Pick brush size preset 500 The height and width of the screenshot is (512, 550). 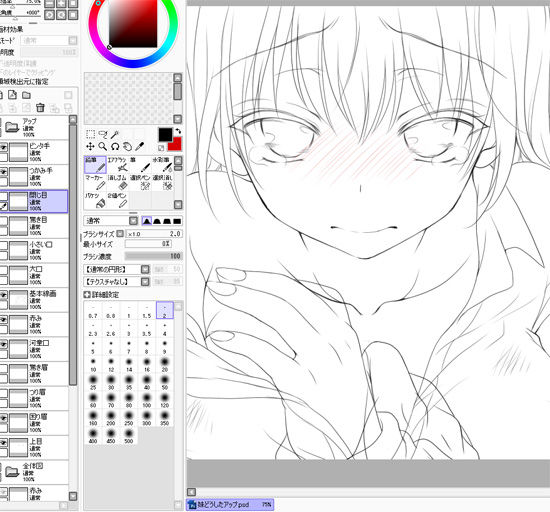[129, 436]
